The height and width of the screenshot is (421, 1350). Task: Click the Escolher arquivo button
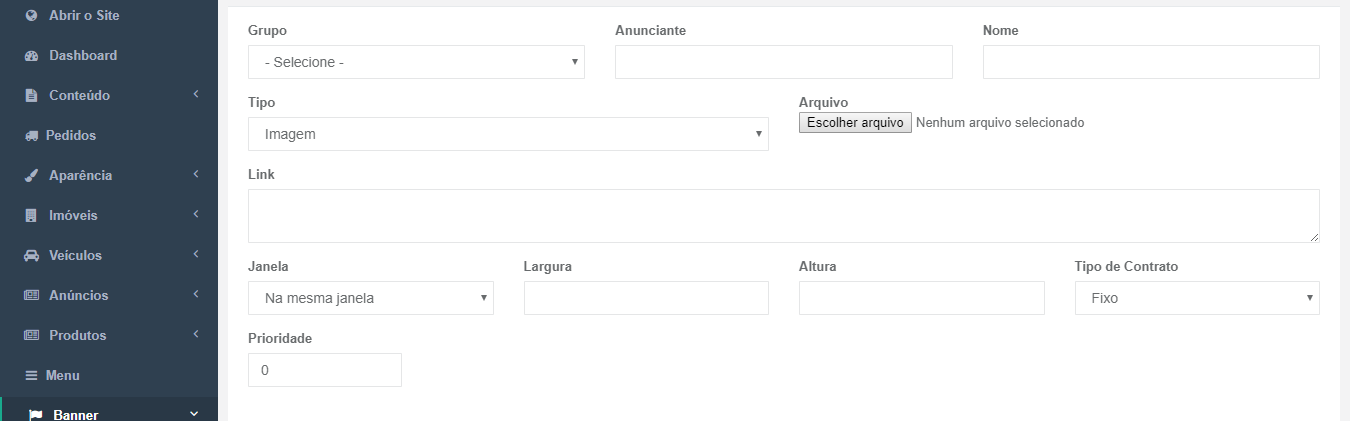(855, 123)
